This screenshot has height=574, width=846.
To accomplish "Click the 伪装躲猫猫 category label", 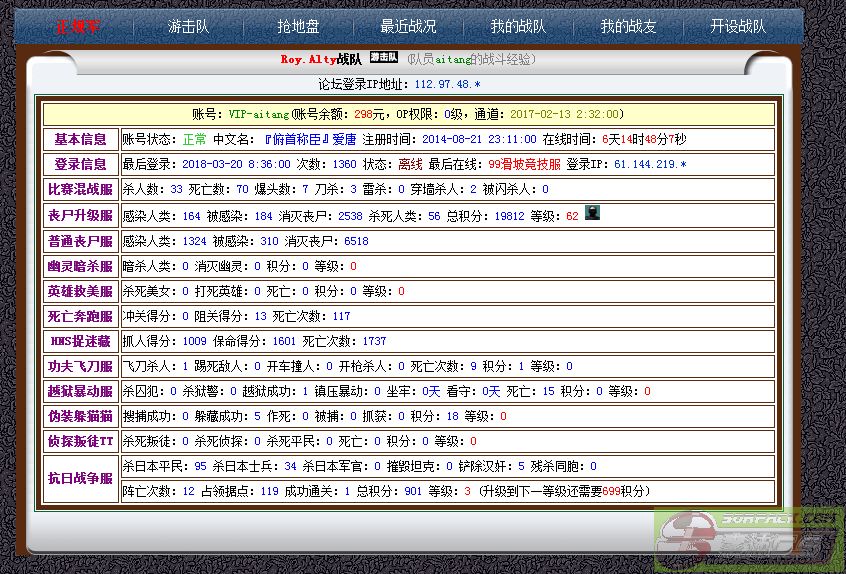I will pos(80,416).
